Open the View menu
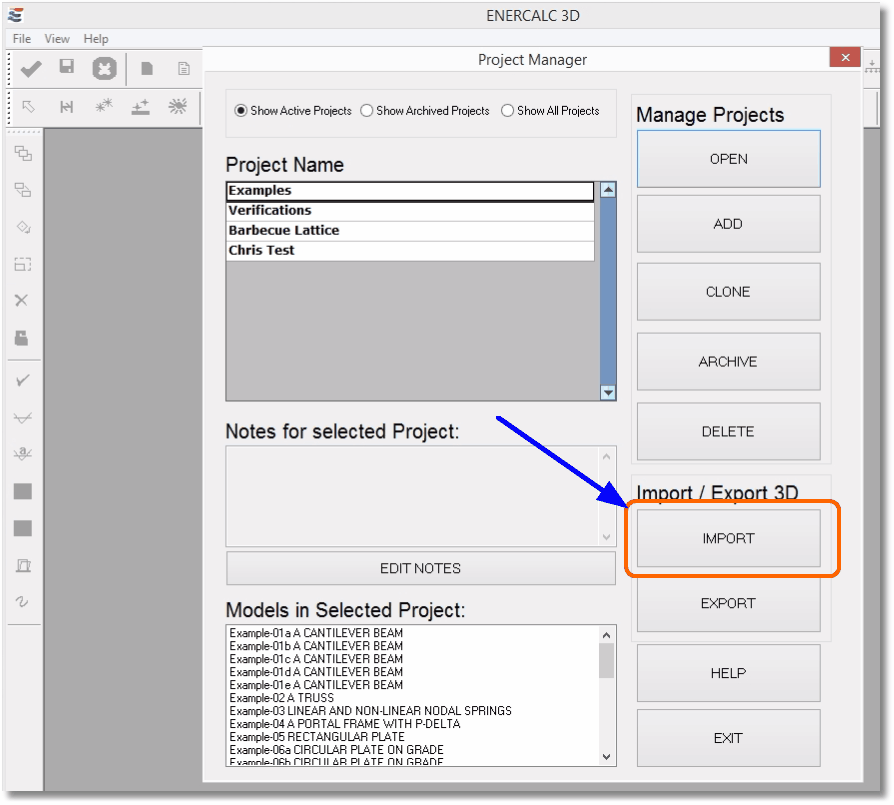Screen dimensions: 894x805 (x=57, y=39)
